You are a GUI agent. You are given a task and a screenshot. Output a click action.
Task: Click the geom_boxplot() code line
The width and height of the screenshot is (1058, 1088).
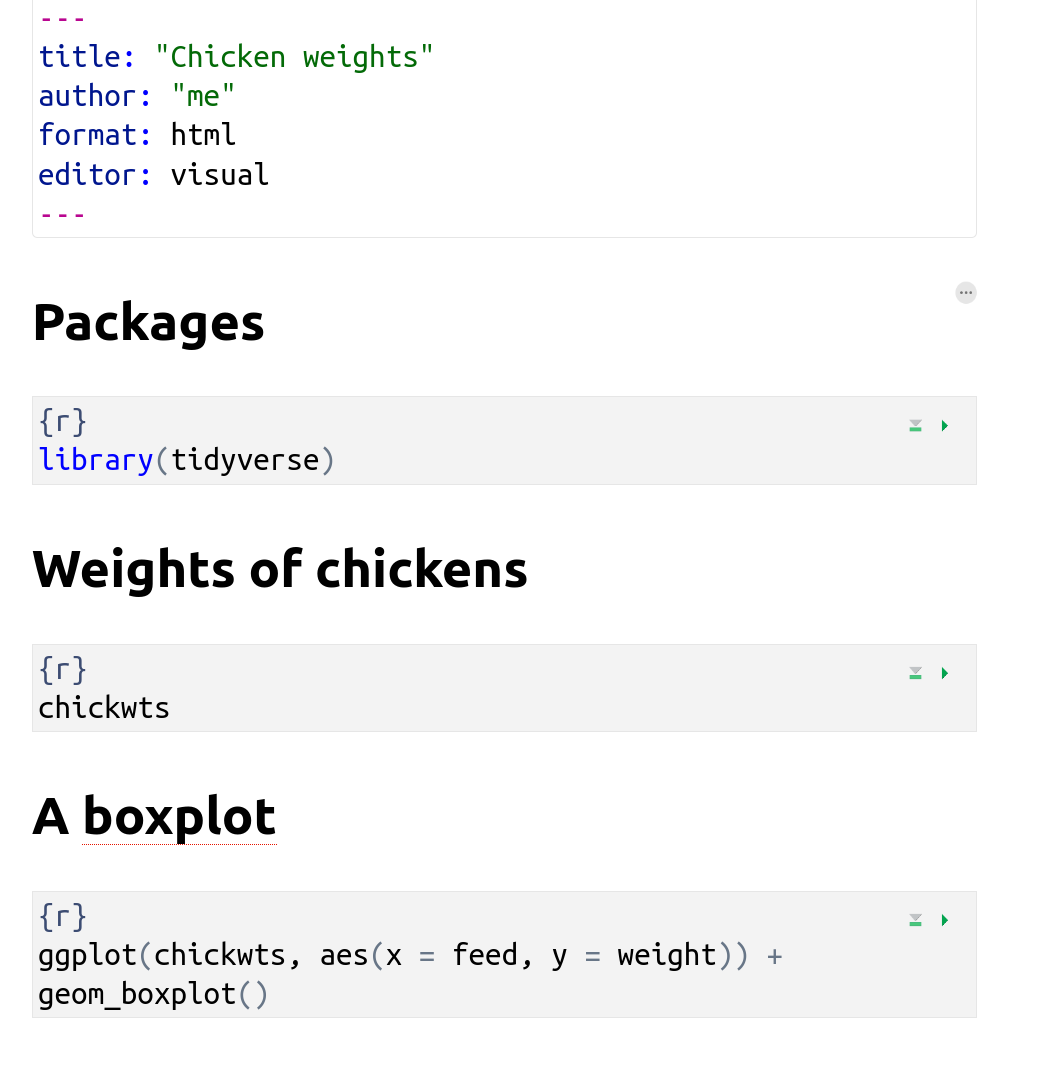pos(153,995)
